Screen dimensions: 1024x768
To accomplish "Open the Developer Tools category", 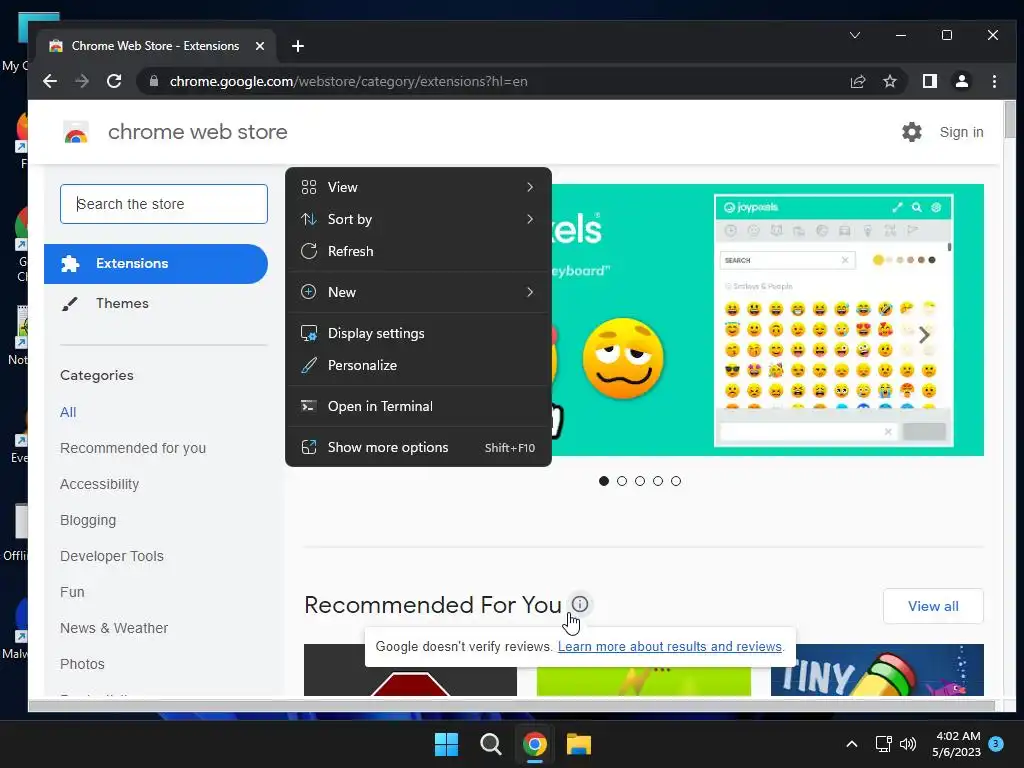I will click(x=112, y=556).
